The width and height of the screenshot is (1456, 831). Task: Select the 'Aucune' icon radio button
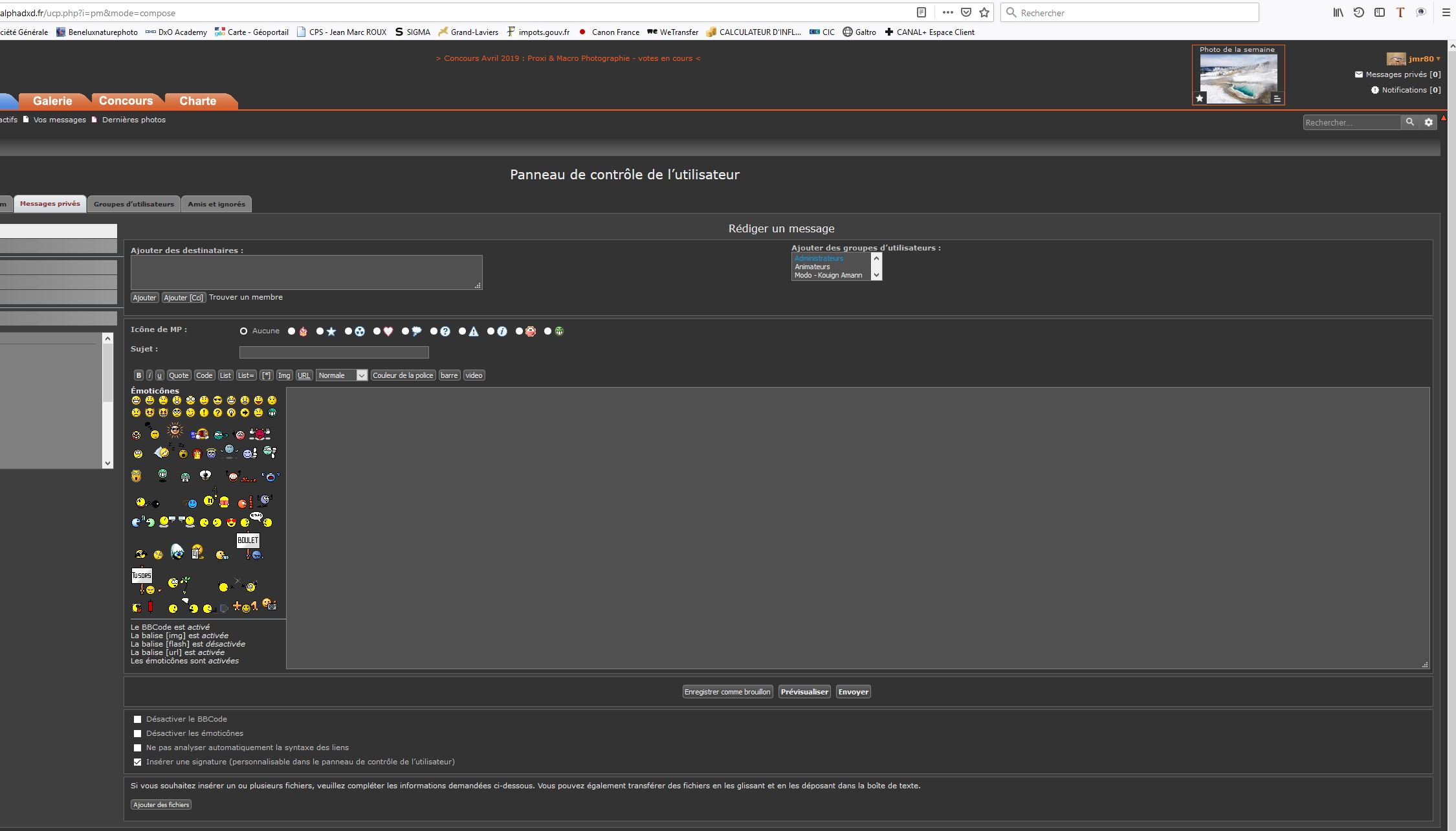pos(243,331)
